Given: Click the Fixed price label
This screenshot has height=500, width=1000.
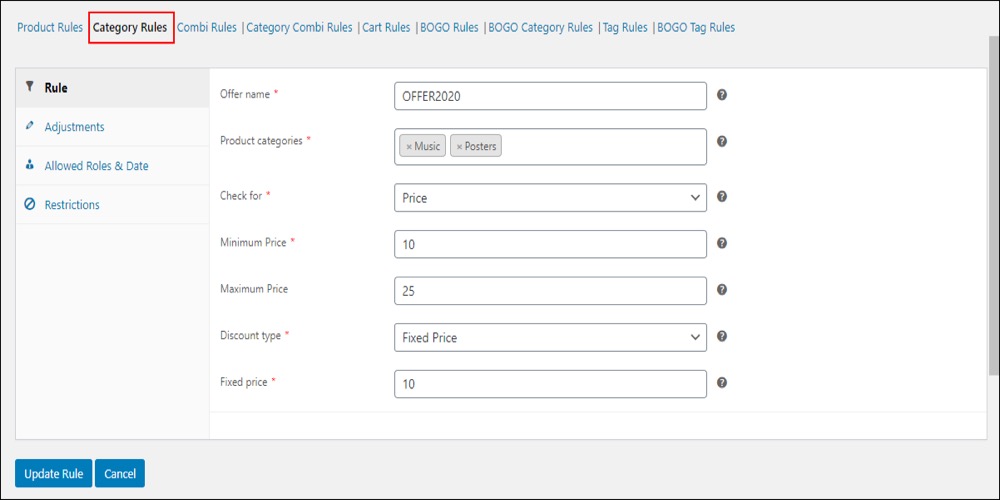Looking at the screenshot, I should click(x=244, y=382).
